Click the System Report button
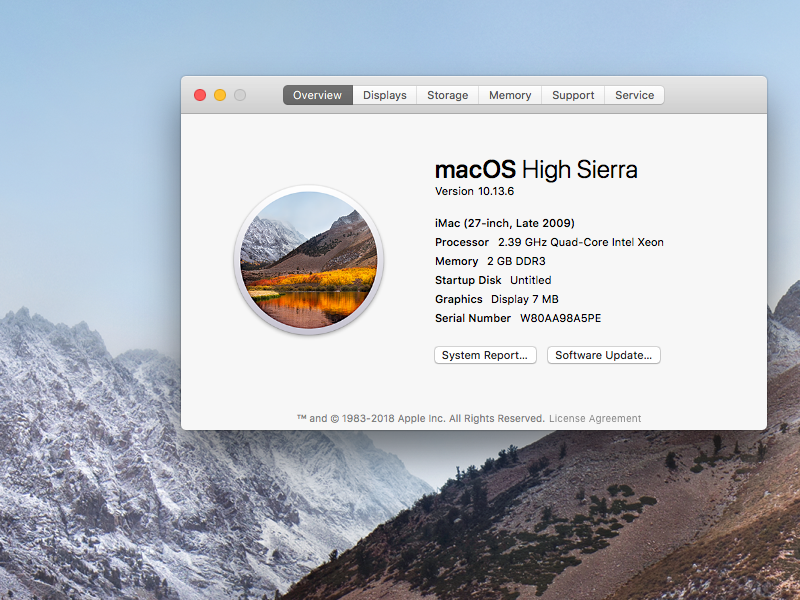 [486, 355]
